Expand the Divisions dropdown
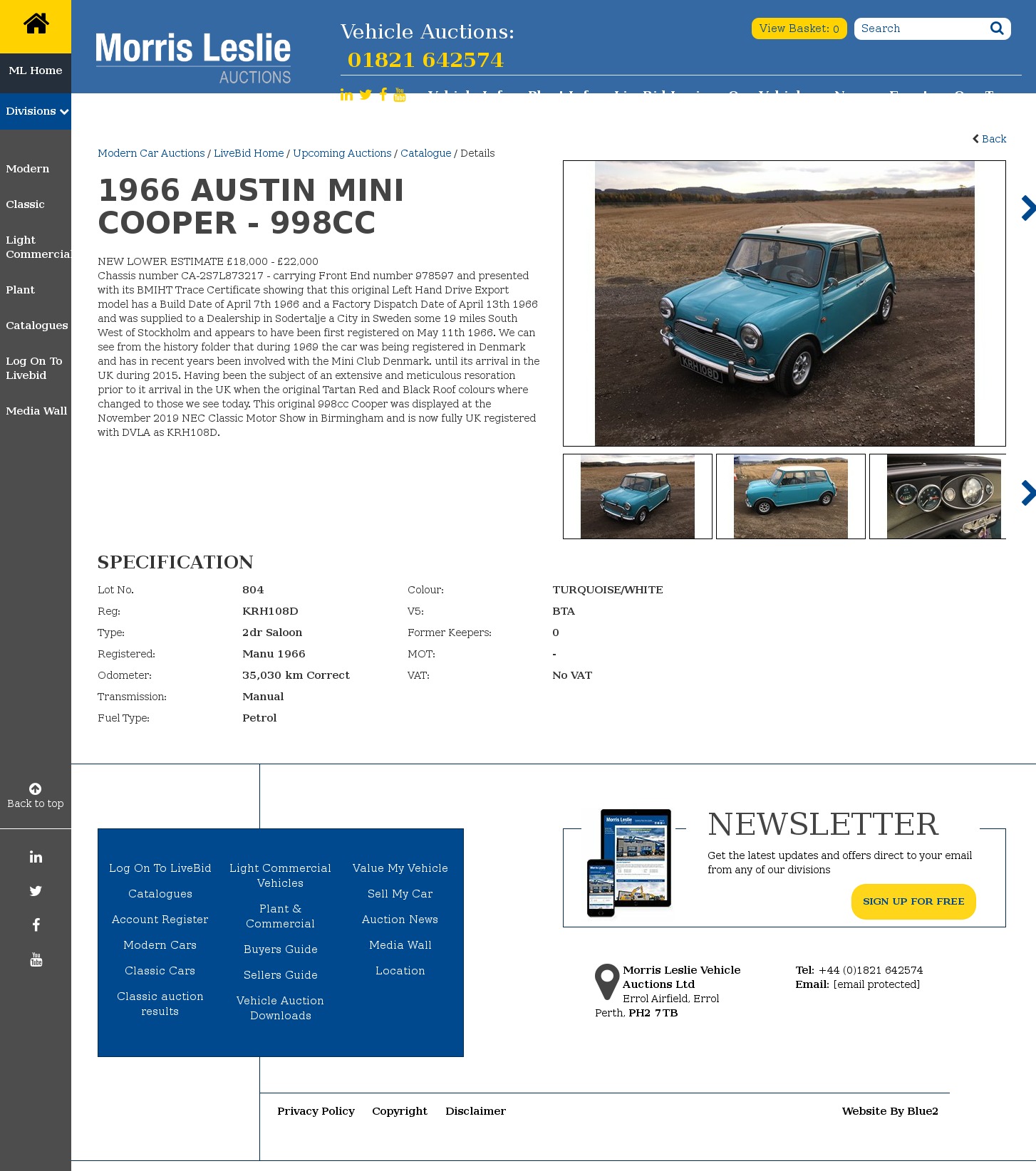 [36, 111]
